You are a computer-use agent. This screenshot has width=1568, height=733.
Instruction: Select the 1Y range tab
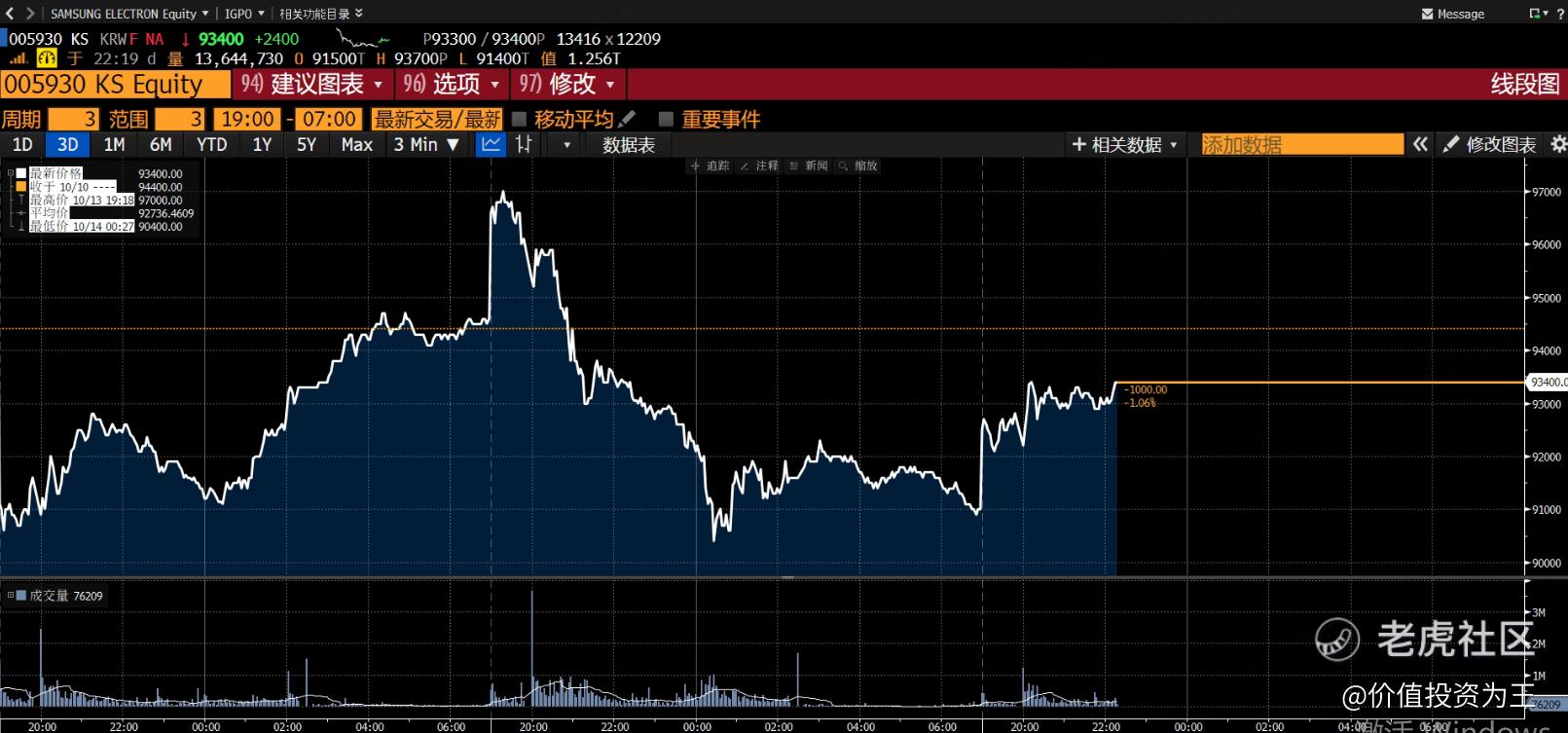262,144
